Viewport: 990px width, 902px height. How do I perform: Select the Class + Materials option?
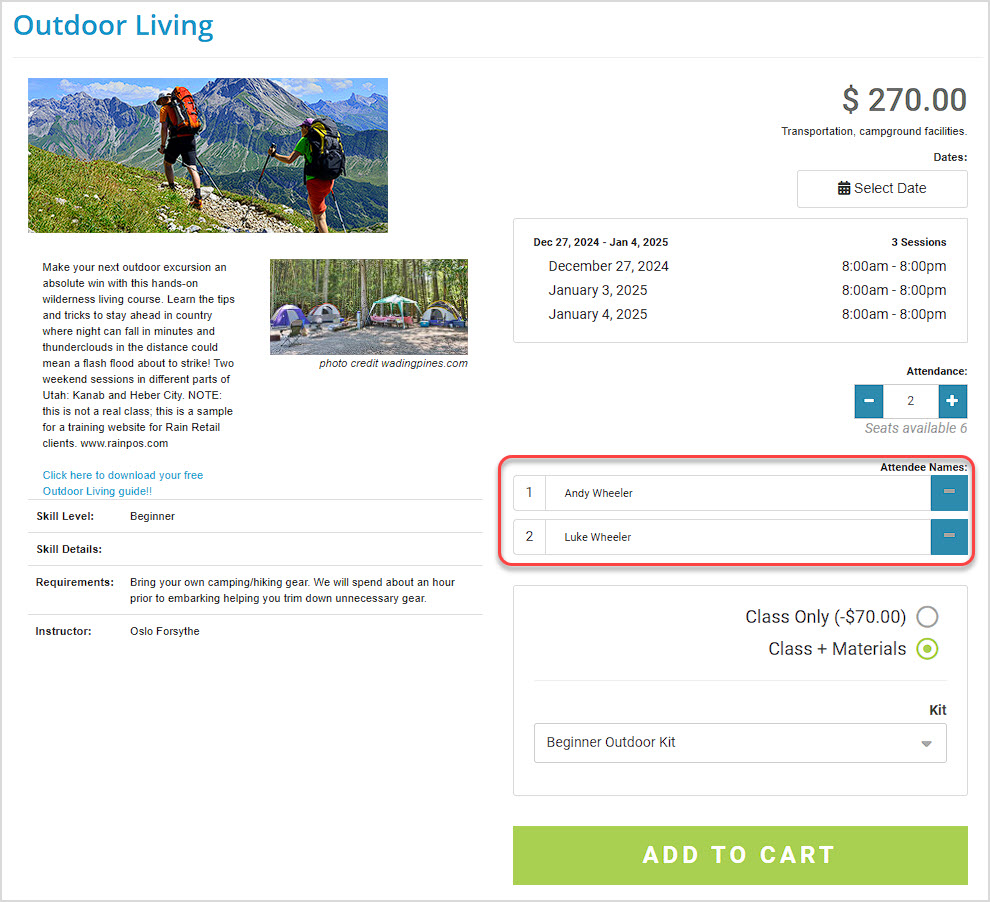927,649
